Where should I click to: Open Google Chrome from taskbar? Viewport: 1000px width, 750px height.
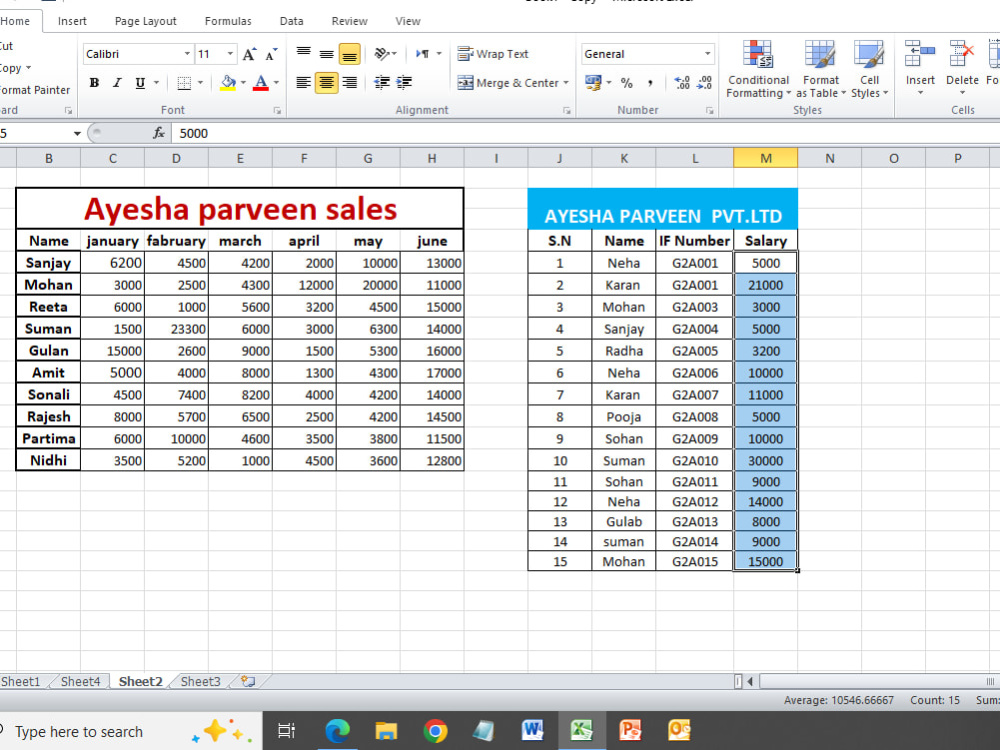pos(435,731)
